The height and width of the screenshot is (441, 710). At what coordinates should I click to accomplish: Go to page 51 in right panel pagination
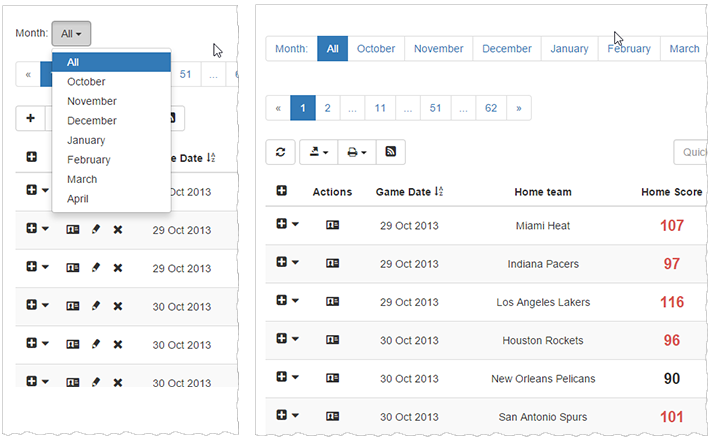(435, 108)
